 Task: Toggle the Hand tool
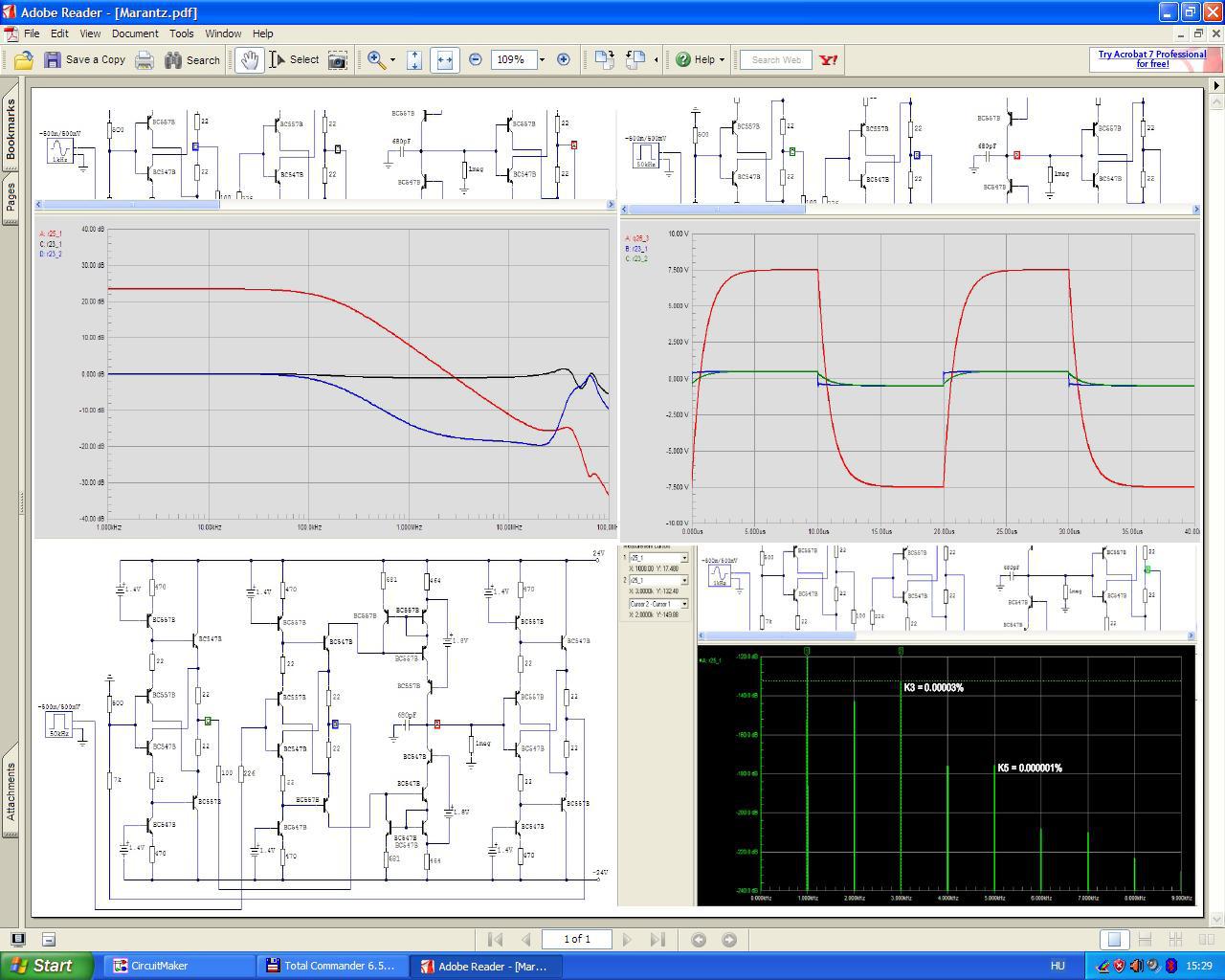click(250, 60)
